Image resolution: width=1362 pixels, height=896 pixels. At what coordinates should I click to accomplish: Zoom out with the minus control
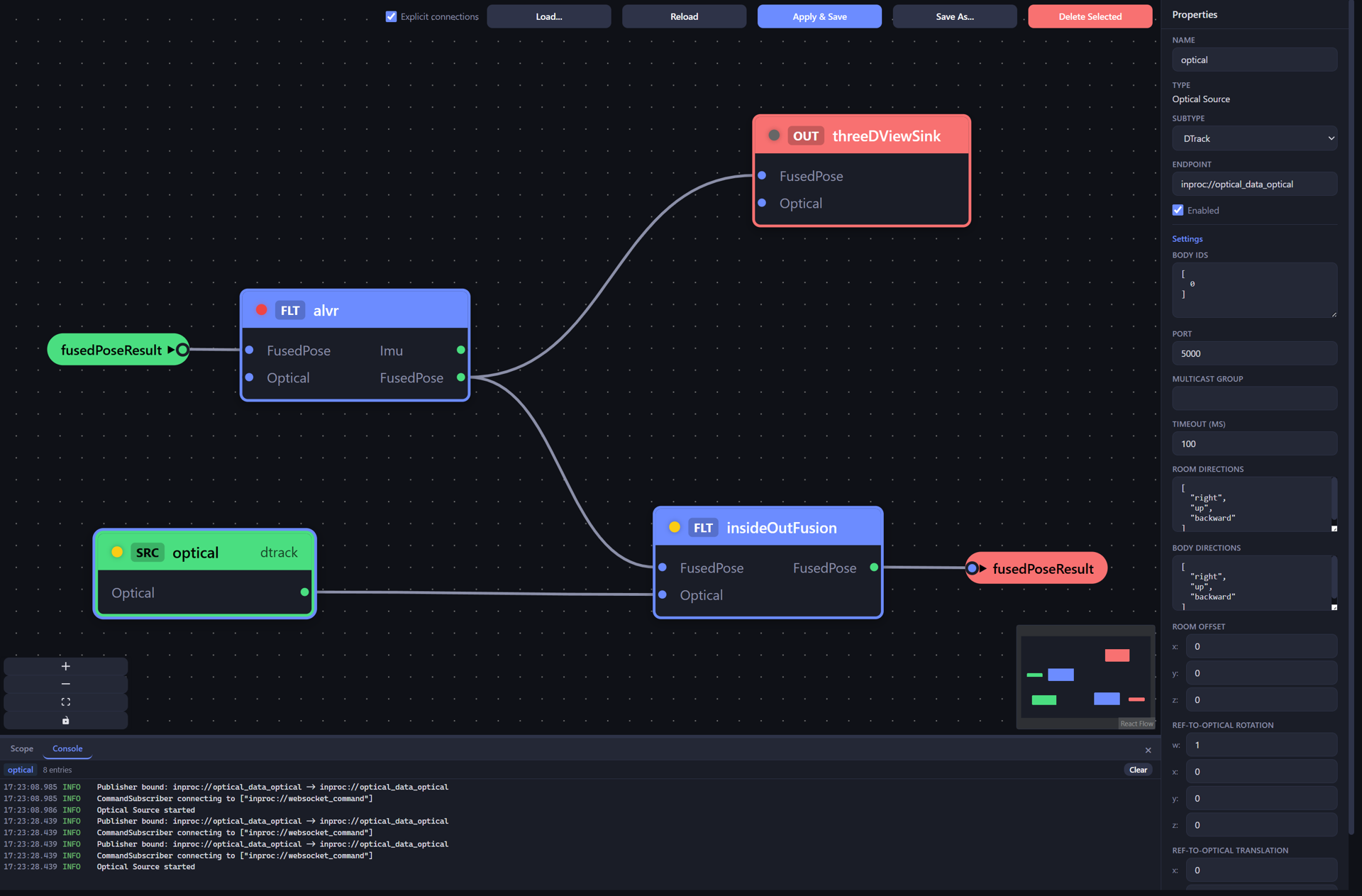(x=65, y=684)
